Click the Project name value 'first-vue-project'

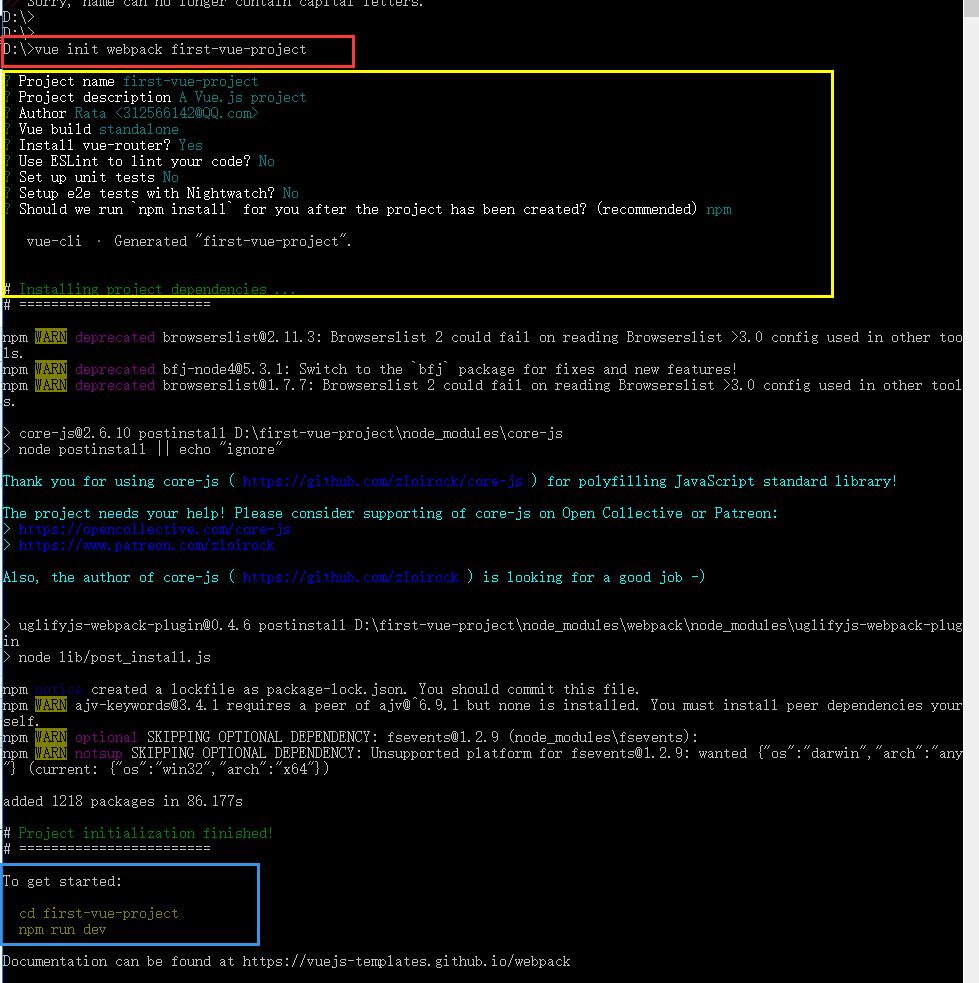click(190, 81)
